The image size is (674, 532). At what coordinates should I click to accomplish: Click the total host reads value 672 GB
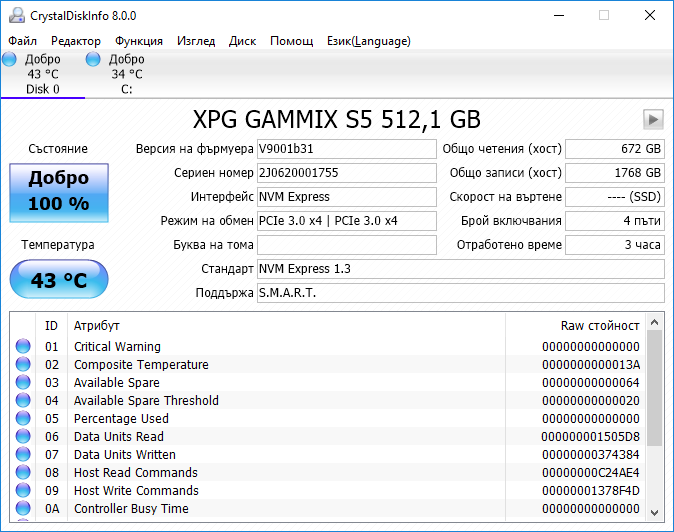(615, 149)
